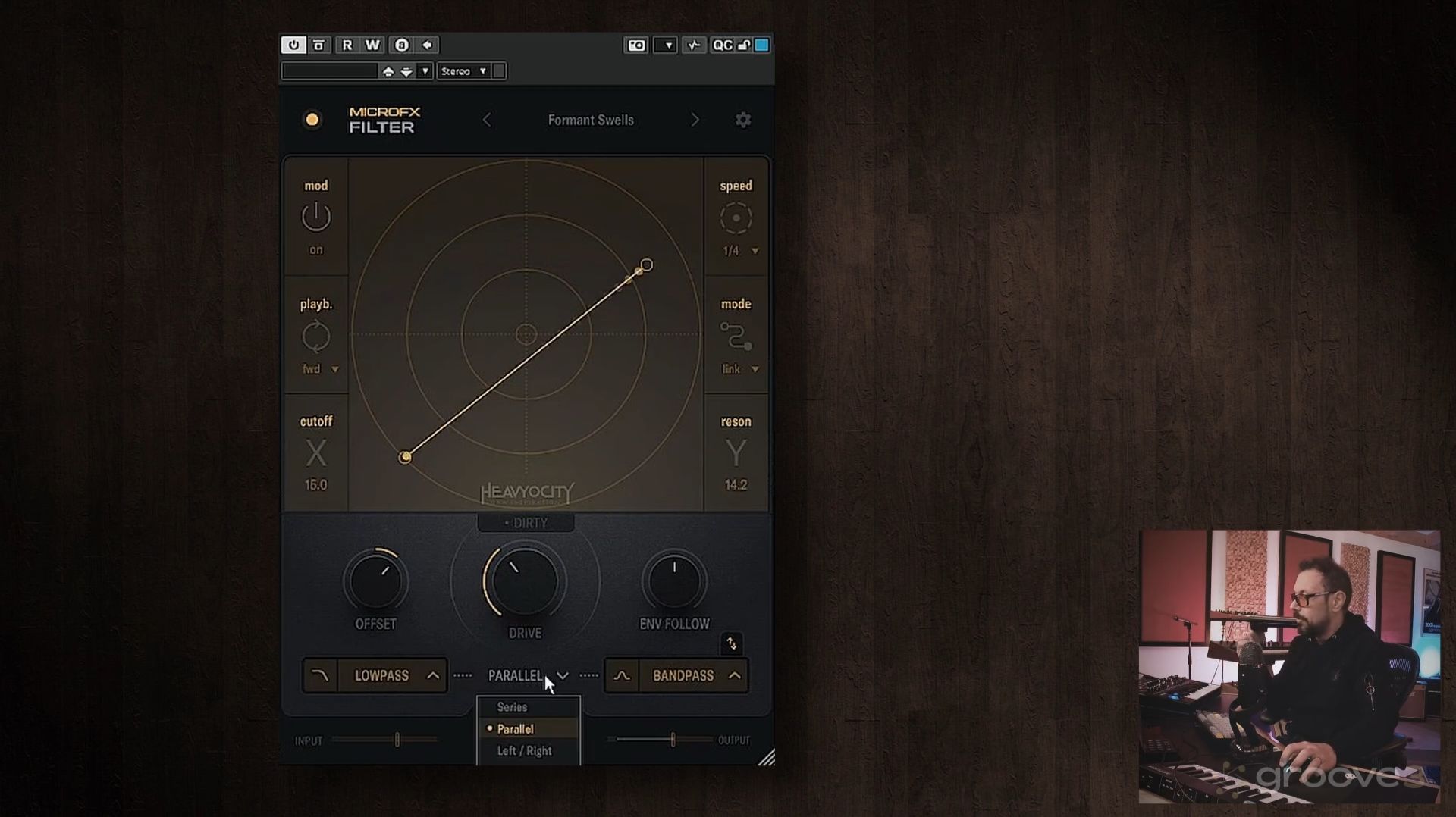The width and height of the screenshot is (1456, 817).
Task: Click the small grey square beside the Stereo dropdown
Action: point(499,71)
